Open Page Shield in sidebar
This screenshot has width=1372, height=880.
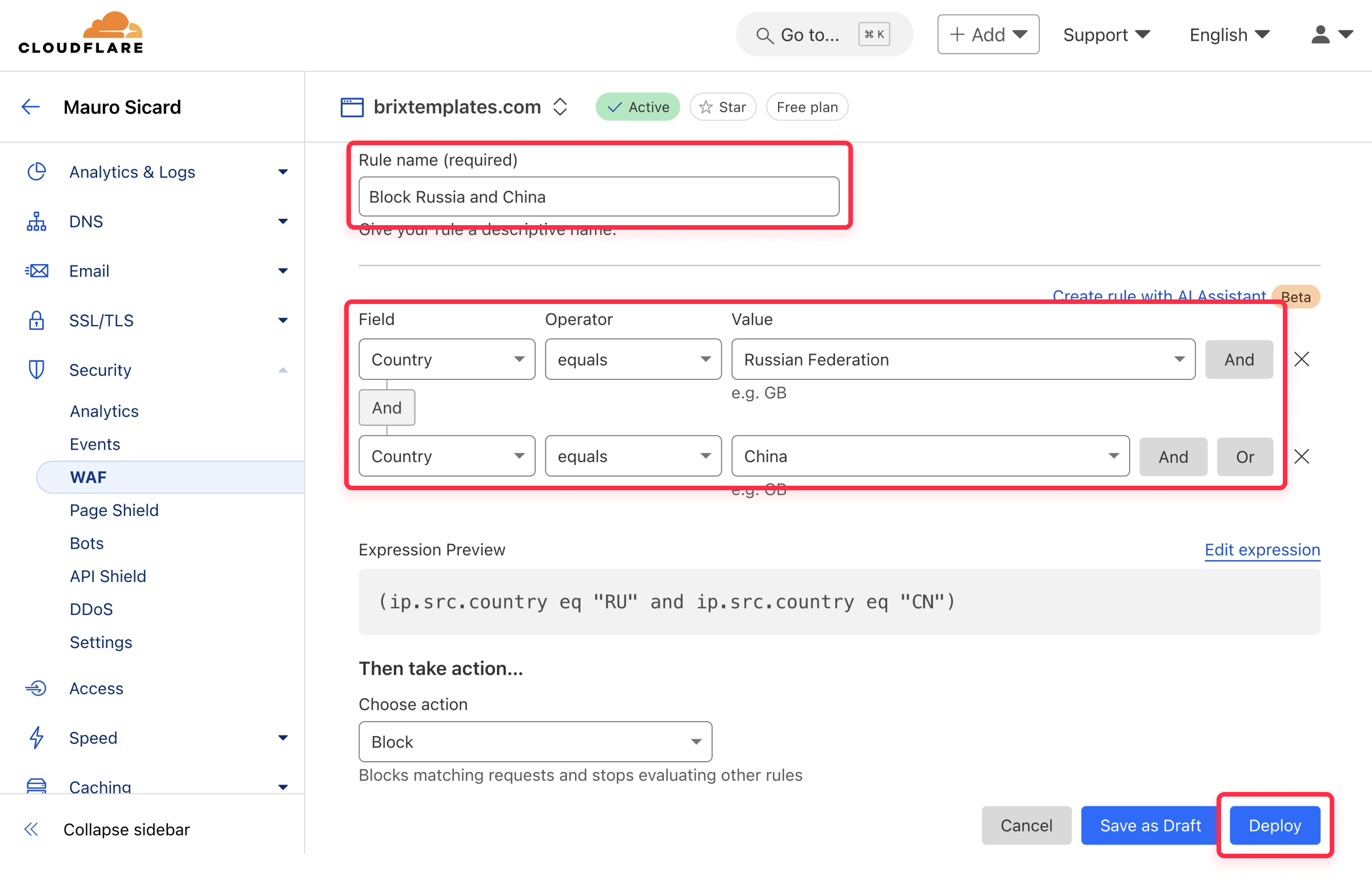tap(114, 510)
